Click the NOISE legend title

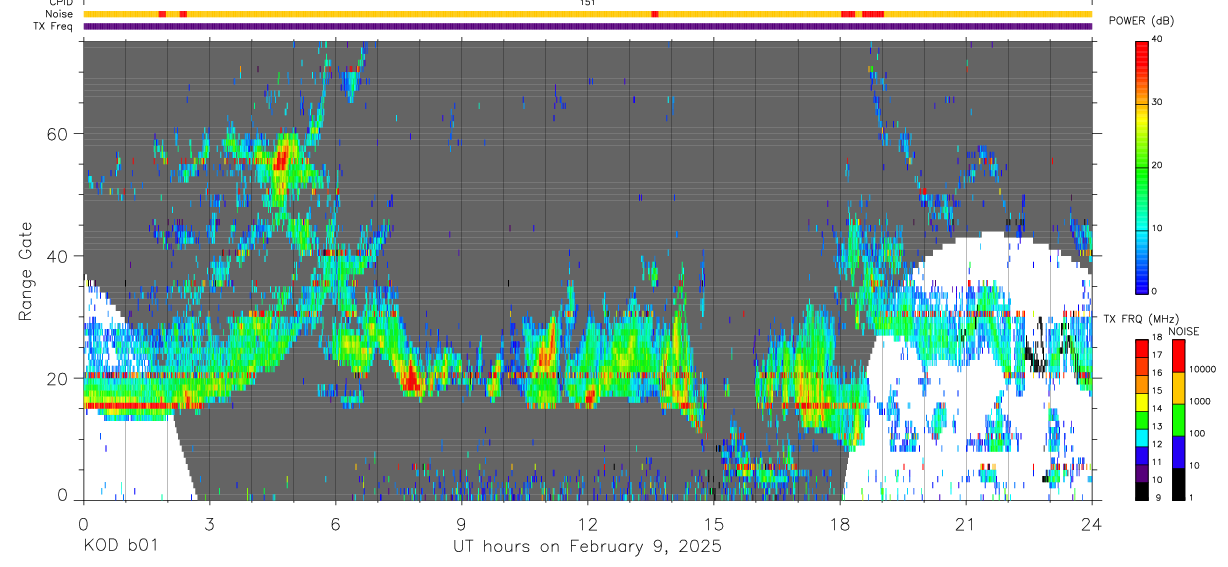[x=1183, y=331]
